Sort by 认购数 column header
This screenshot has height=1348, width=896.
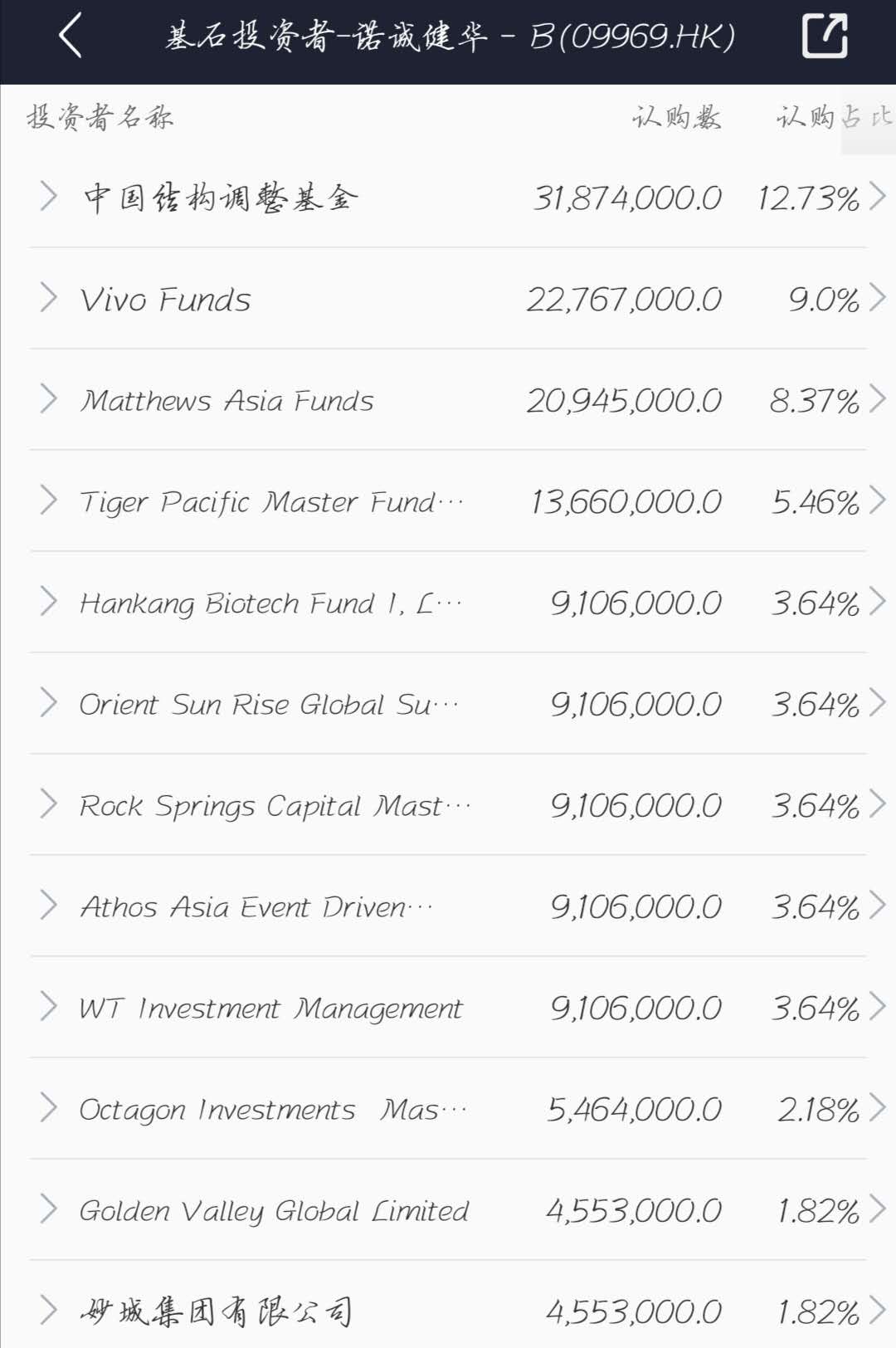click(676, 117)
